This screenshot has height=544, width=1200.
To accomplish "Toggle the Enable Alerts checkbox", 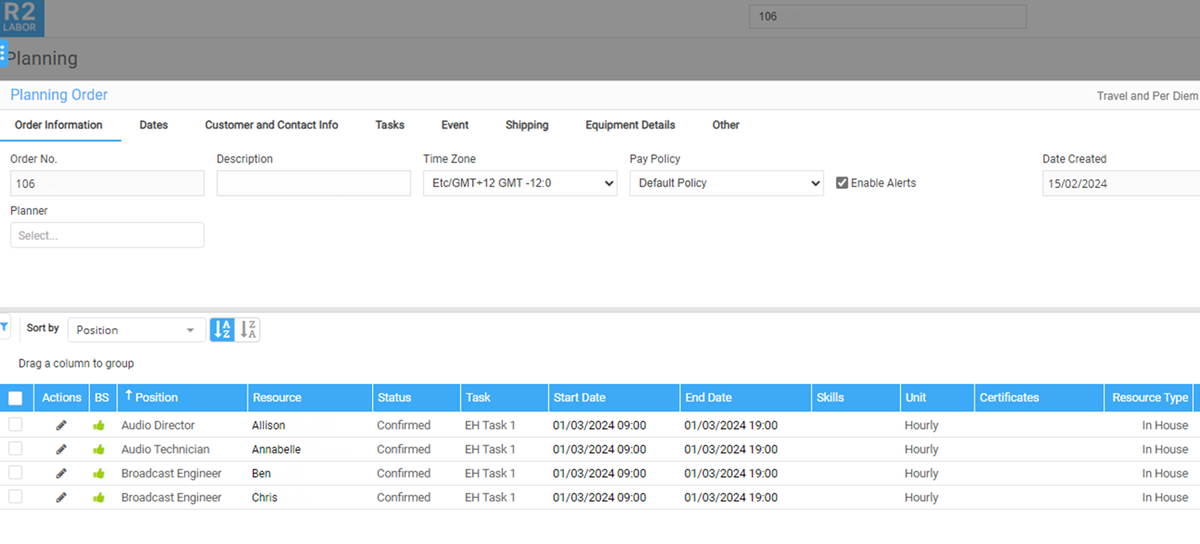I will (842, 183).
